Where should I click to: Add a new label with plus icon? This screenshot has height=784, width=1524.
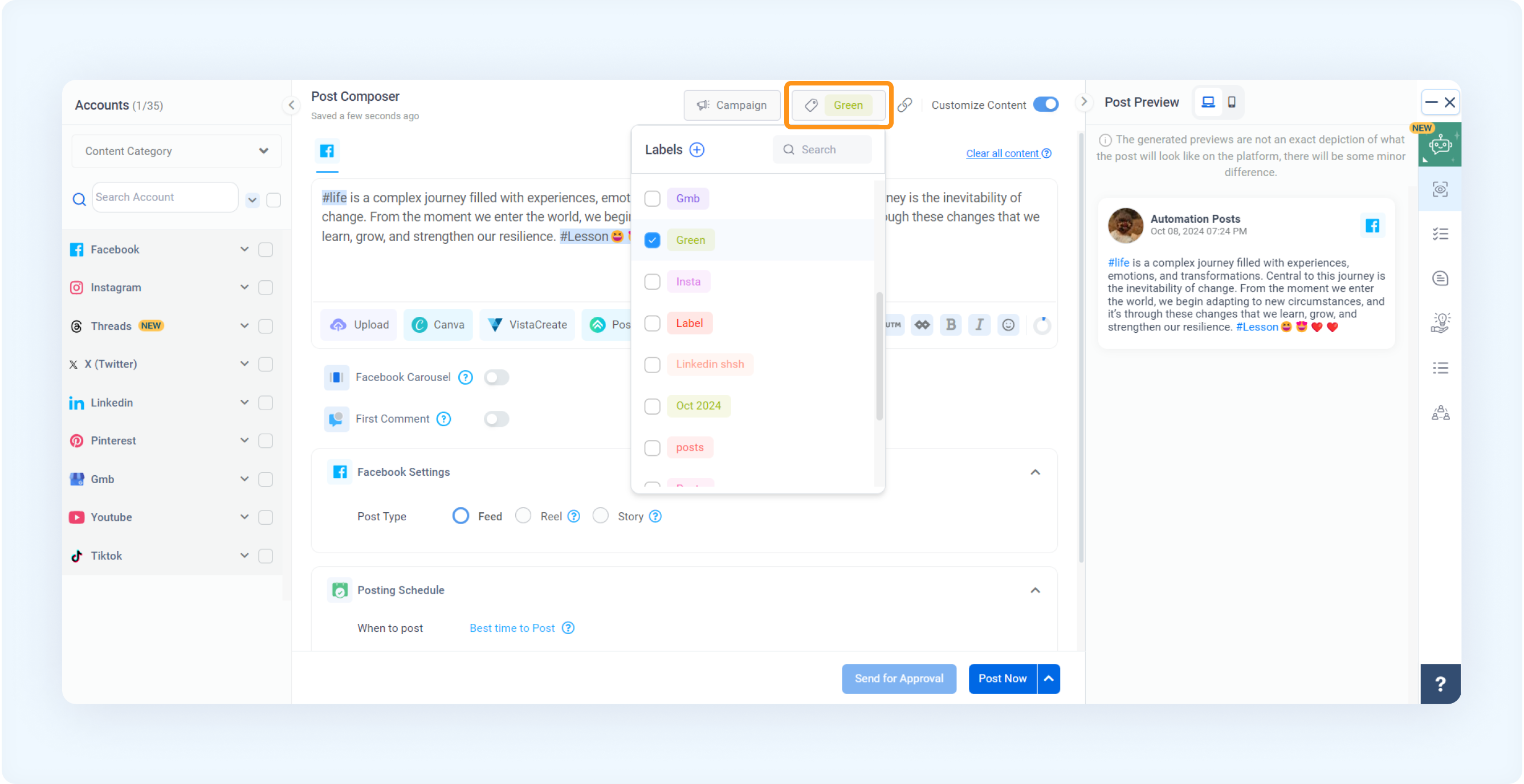click(697, 150)
